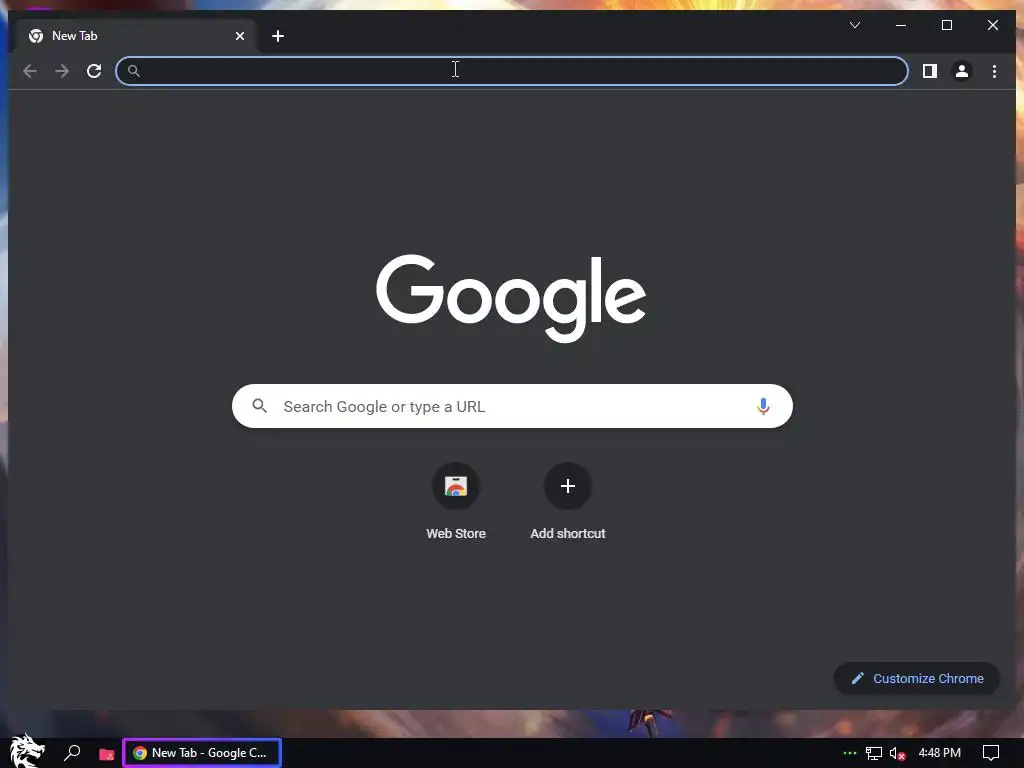Select the New Tab tab

[x=134, y=36]
